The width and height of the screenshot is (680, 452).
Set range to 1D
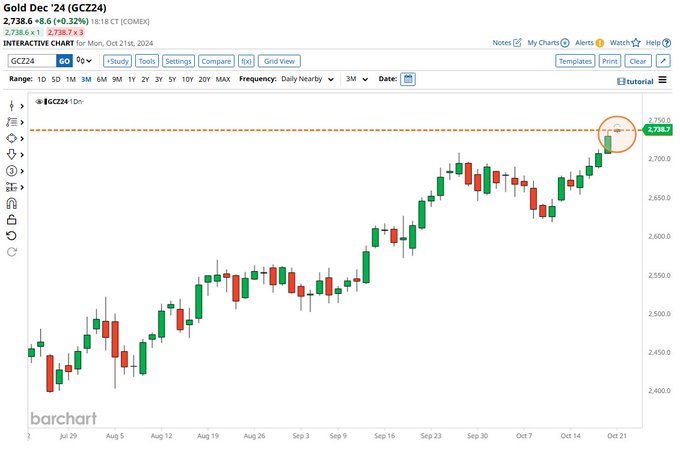point(42,79)
